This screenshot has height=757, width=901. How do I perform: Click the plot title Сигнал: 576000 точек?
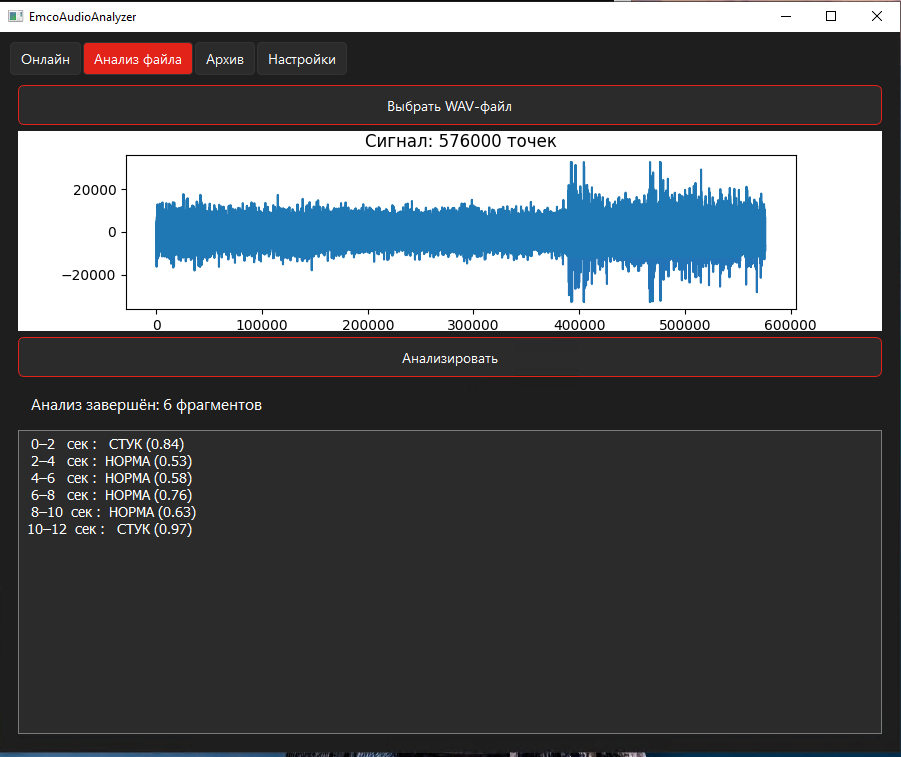pyautogui.click(x=461, y=141)
